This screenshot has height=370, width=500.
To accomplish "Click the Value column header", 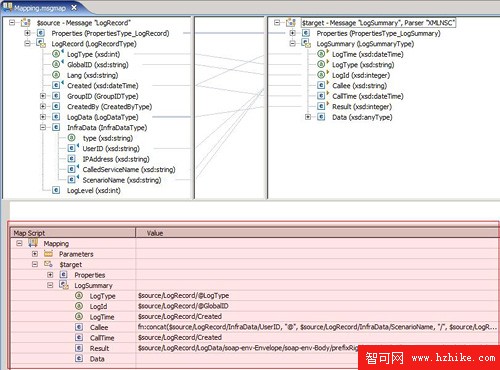I will 318,233.
